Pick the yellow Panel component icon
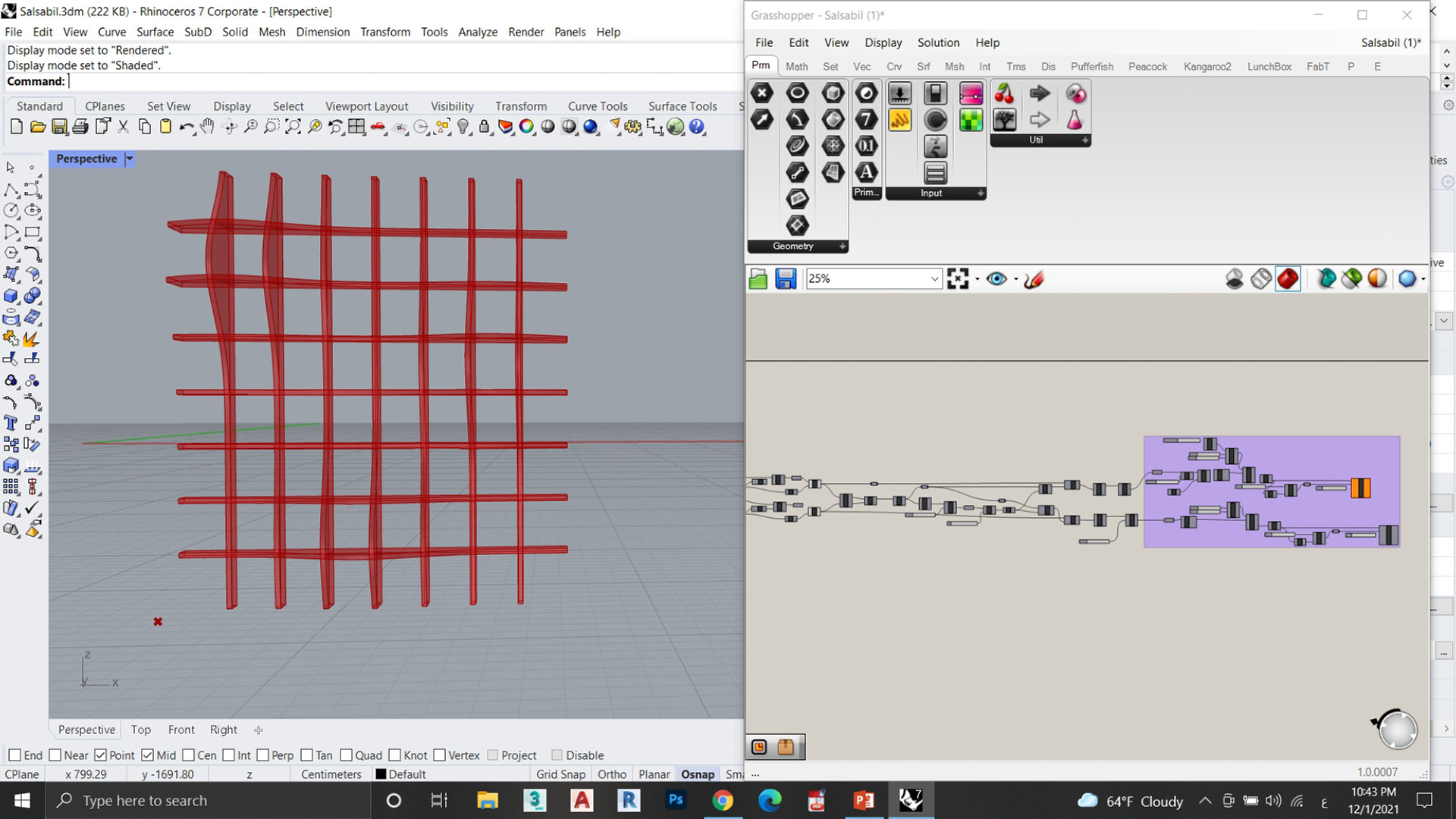Viewport: 1456px width, 819px height. pos(900,120)
